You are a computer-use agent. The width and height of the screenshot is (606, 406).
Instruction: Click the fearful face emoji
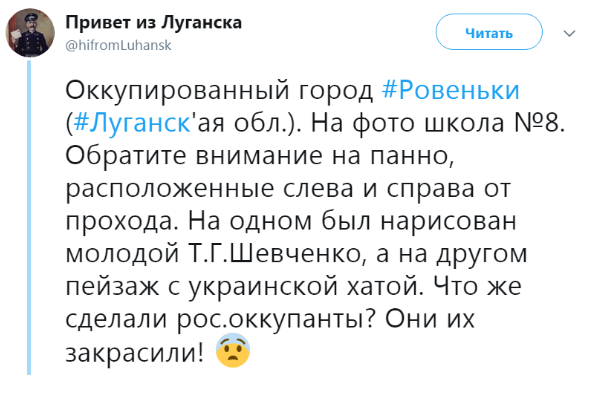[x=232, y=352]
